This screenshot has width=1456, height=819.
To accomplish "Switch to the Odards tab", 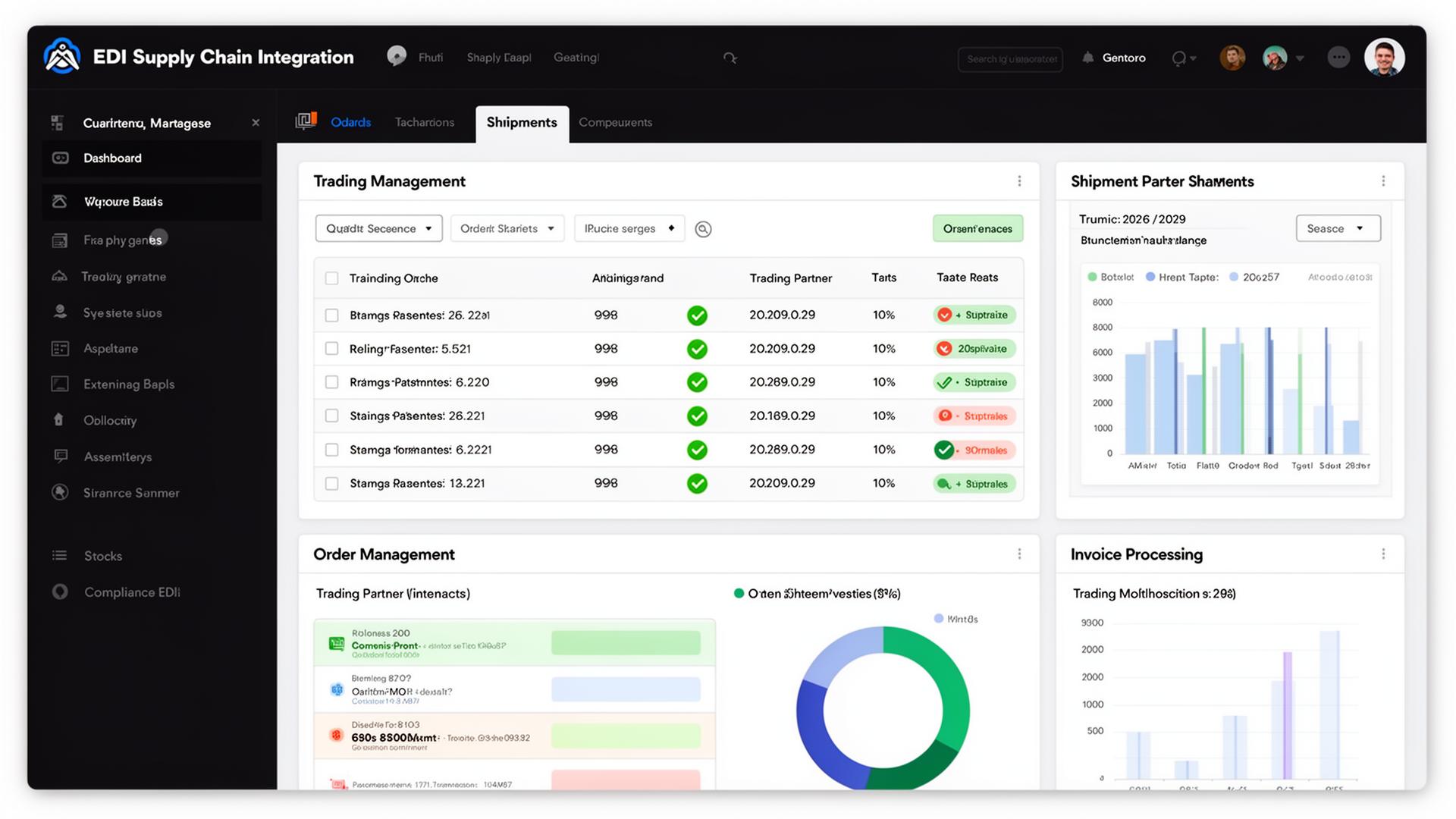I will (350, 122).
